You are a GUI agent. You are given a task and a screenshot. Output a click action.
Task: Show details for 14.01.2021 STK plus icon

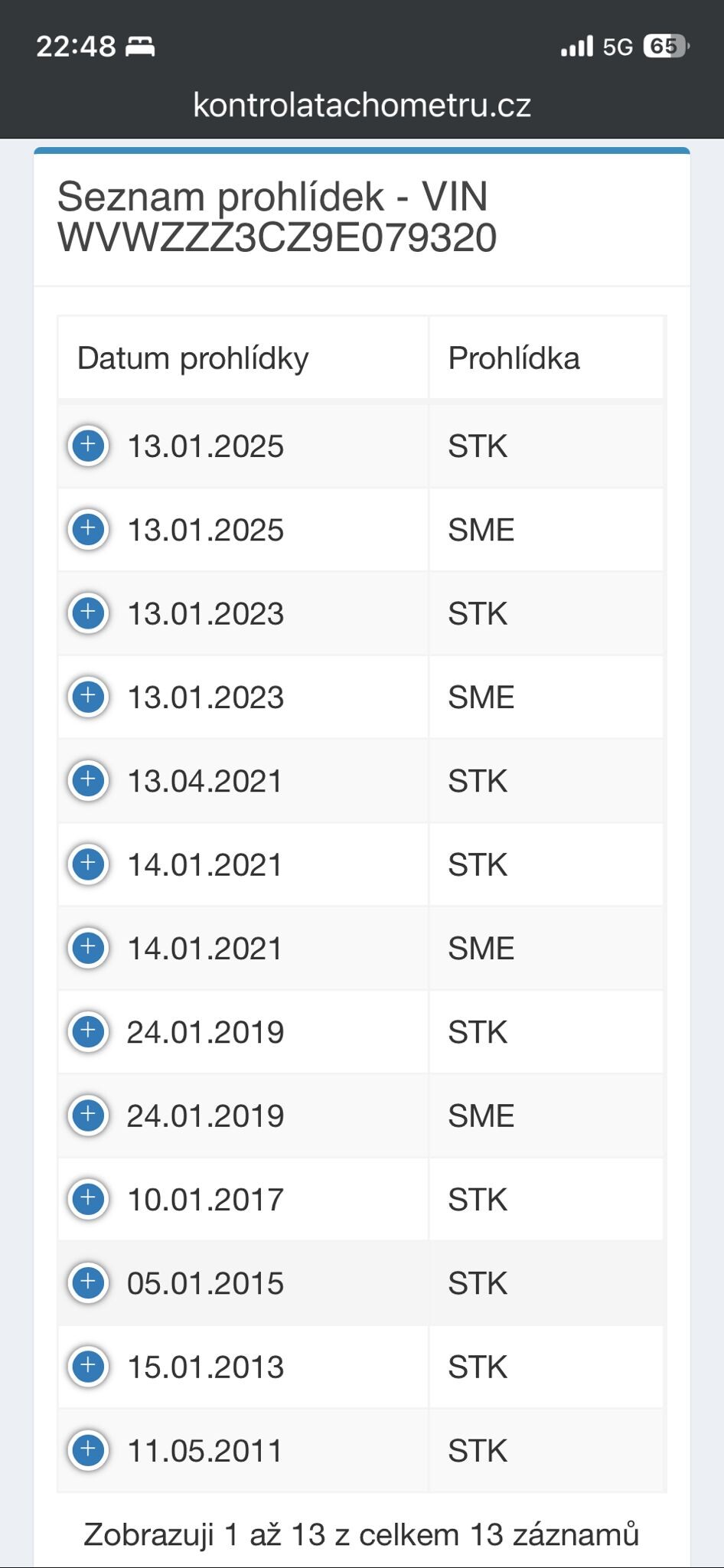point(88,864)
